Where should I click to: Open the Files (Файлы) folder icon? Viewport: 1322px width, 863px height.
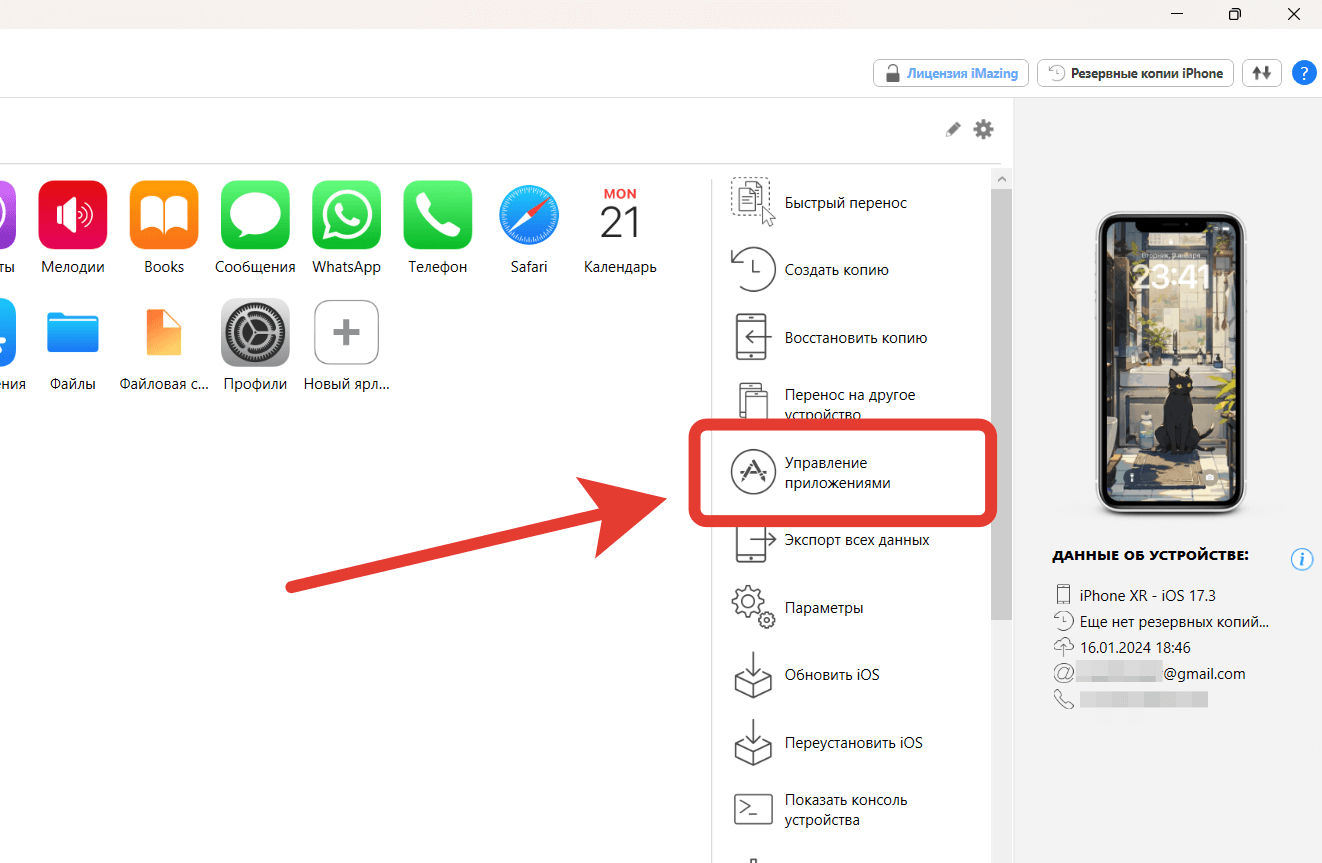click(x=73, y=333)
